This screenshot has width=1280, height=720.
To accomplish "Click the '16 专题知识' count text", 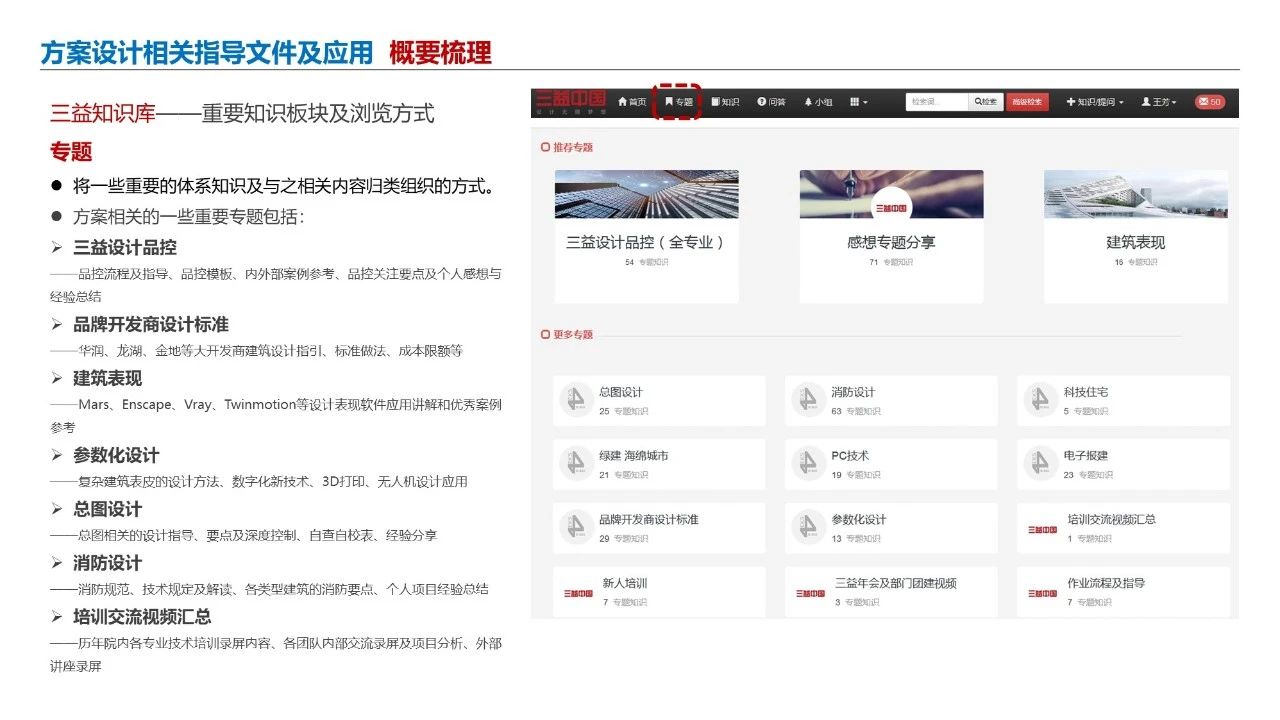I will tap(1136, 263).
